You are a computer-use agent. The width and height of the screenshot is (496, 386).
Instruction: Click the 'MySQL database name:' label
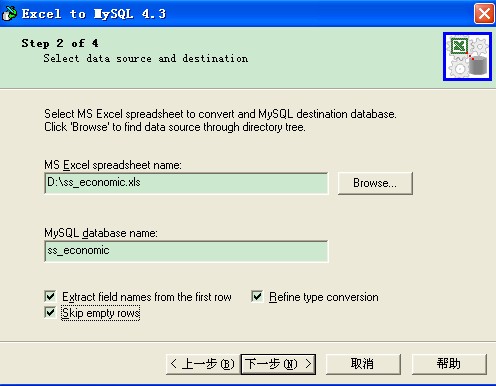point(101,233)
